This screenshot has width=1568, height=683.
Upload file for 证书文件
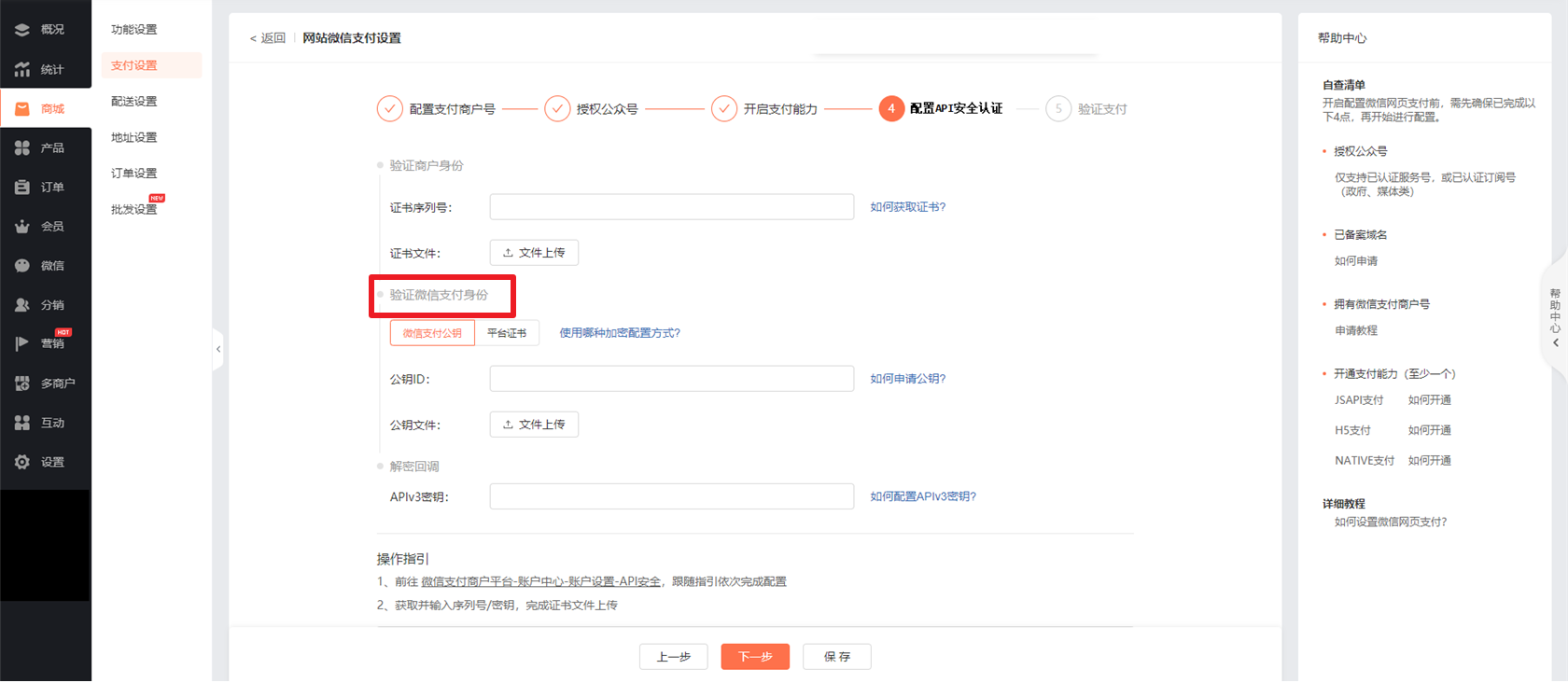point(534,253)
